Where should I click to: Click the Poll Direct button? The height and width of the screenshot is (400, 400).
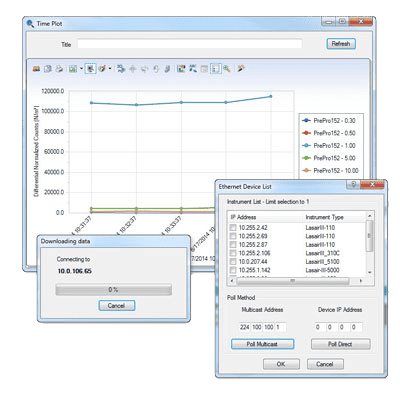click(x=340, y=344)
